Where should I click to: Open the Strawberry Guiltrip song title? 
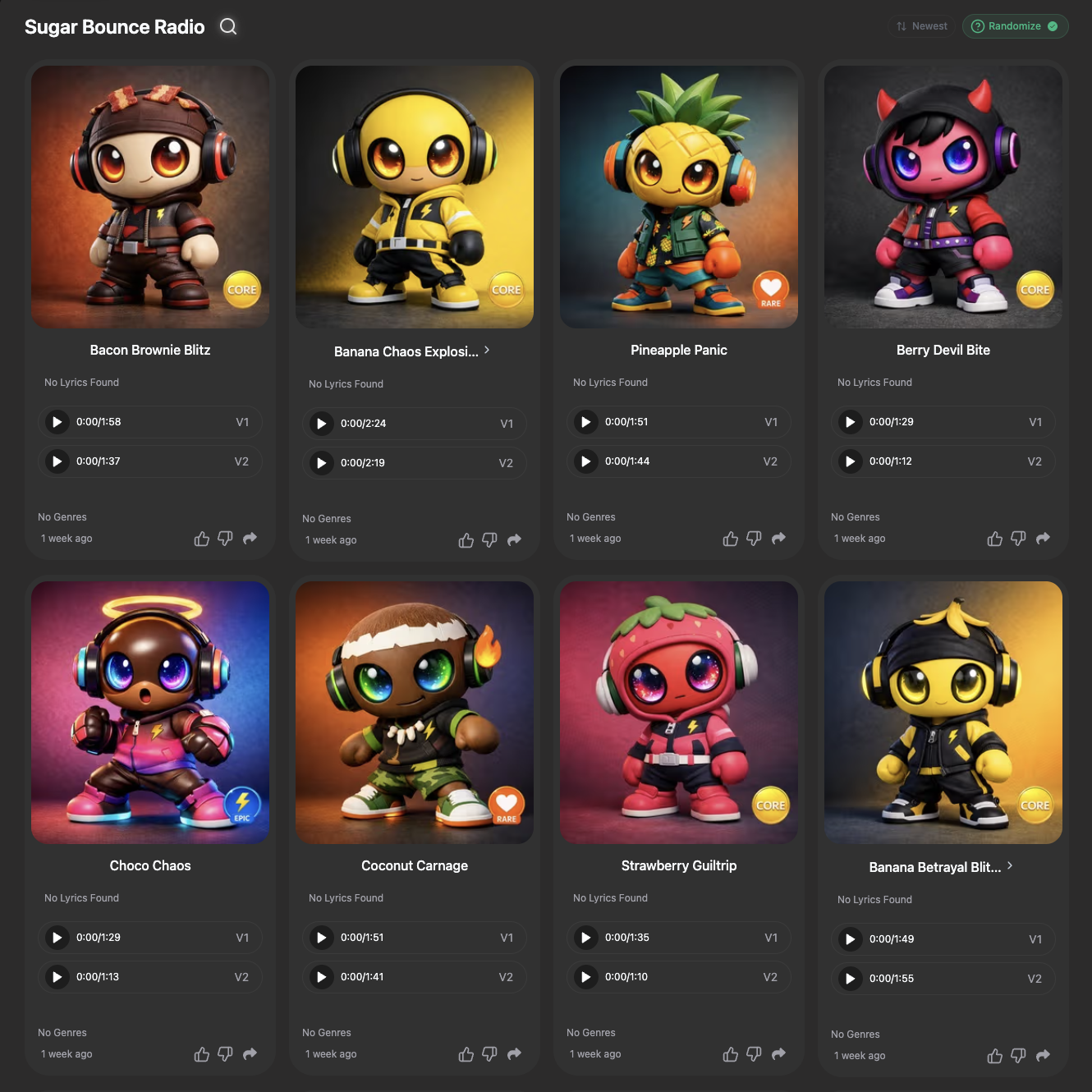[x=679, y=865]
